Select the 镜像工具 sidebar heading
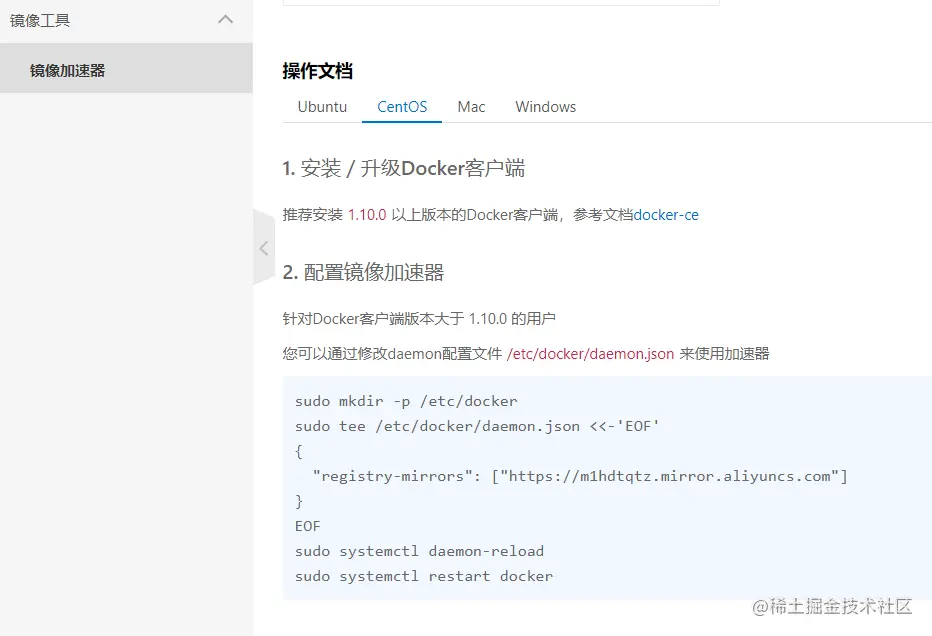Viewport: 932px width, 636px height. [x=40, y=20]
